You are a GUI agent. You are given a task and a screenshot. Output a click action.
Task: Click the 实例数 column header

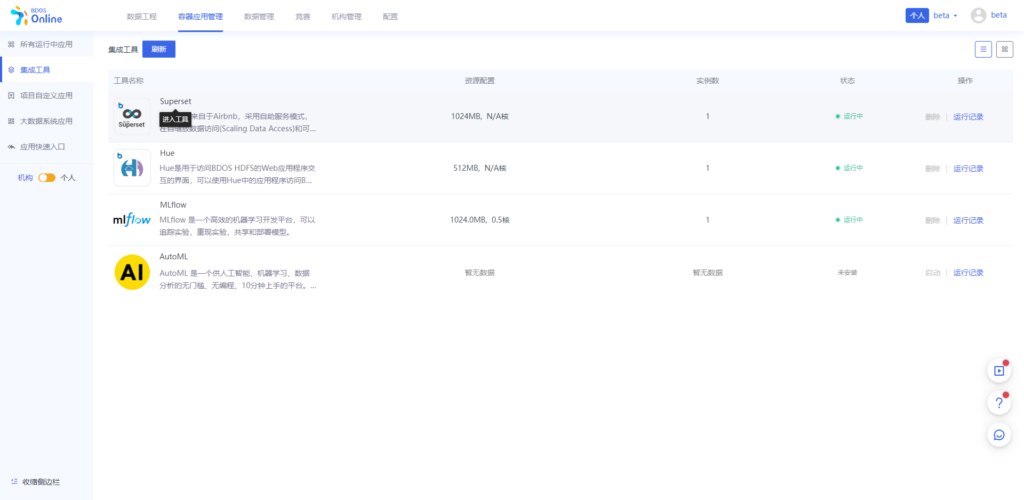pyautogui.click(x=707, y=80)
